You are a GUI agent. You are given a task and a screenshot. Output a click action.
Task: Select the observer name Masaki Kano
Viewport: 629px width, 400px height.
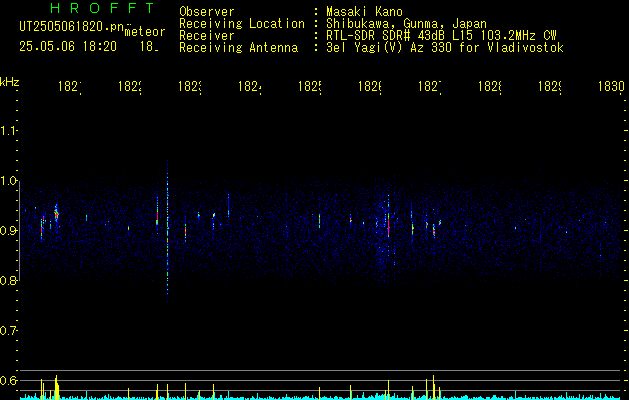click(x=364, y=12)
